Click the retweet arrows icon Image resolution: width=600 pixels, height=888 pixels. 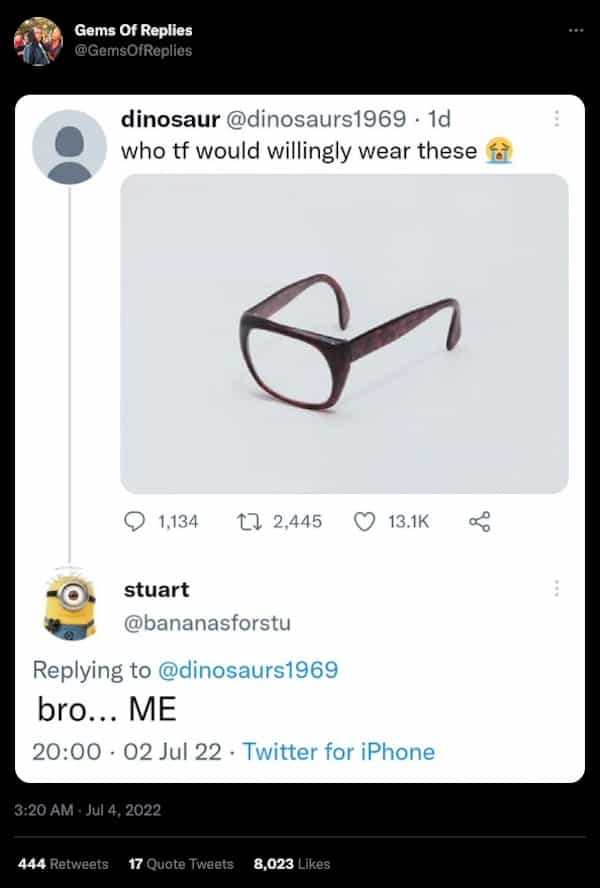click(x=252, y=521)
